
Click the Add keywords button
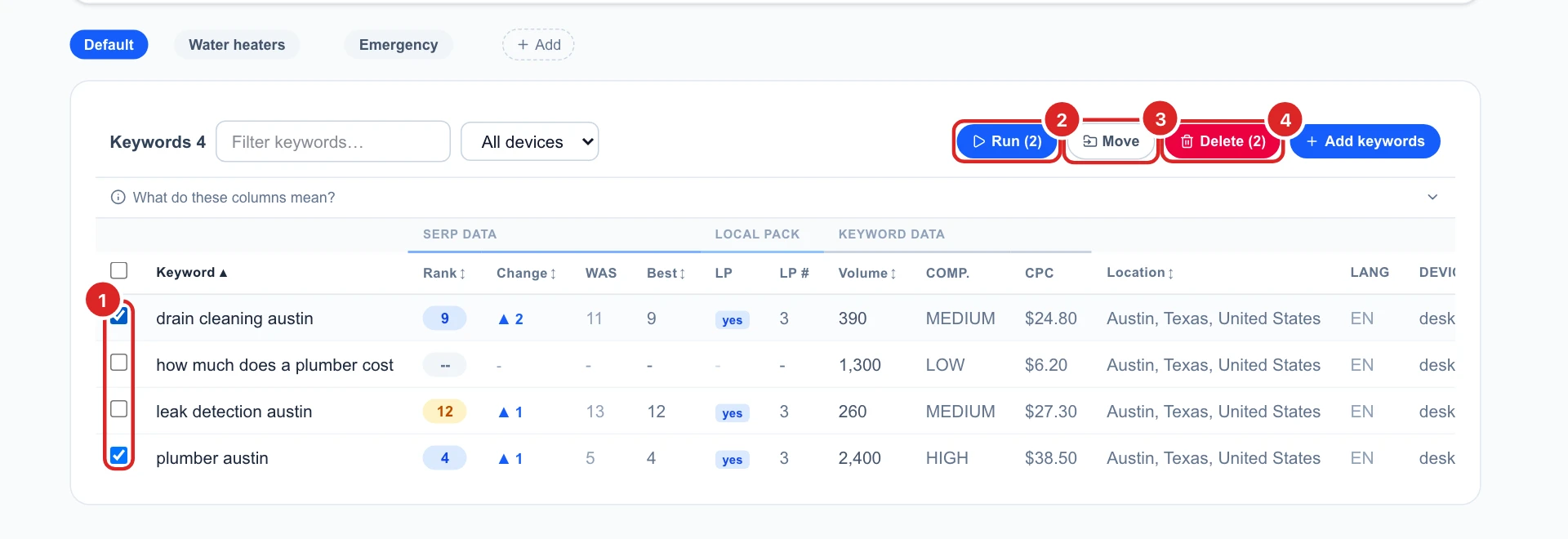[1365, 141]
